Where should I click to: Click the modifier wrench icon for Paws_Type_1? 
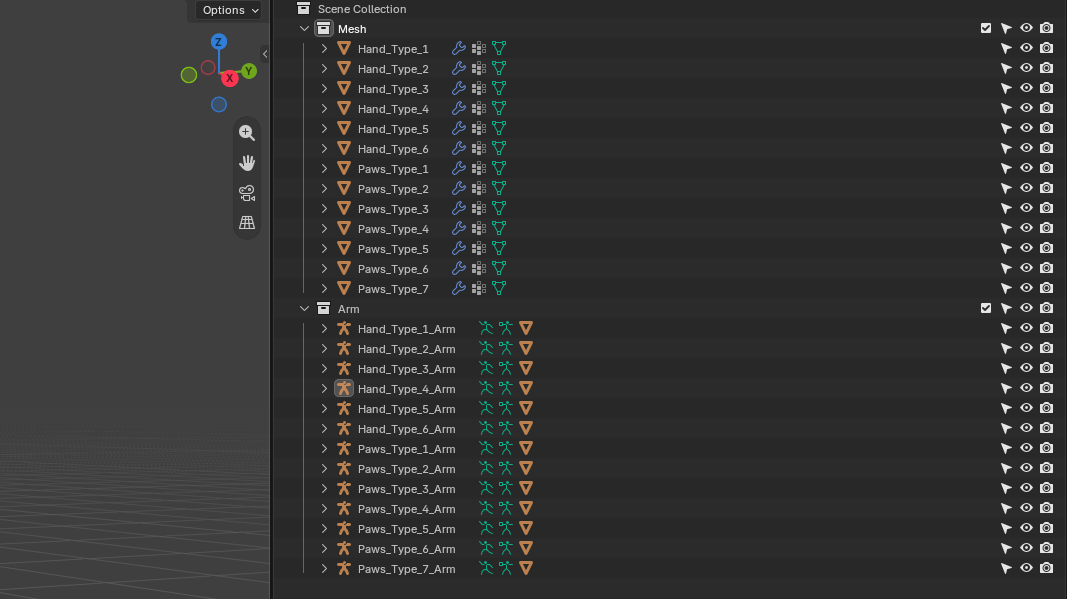459,168
